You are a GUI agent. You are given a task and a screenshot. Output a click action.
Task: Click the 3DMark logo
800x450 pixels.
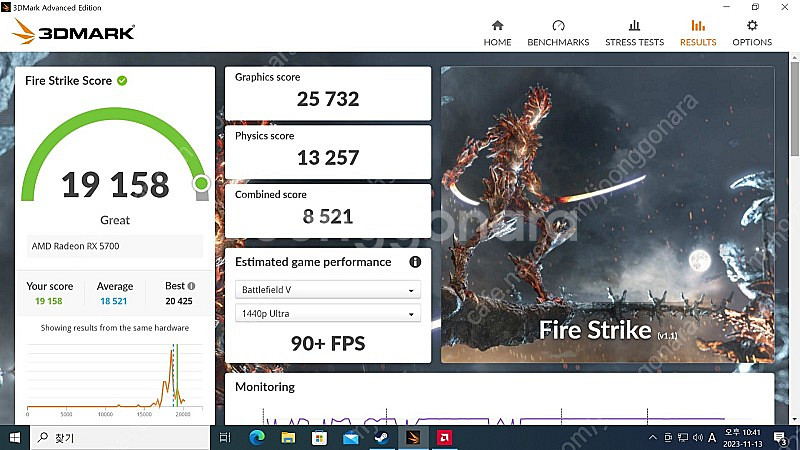[73, 32]
